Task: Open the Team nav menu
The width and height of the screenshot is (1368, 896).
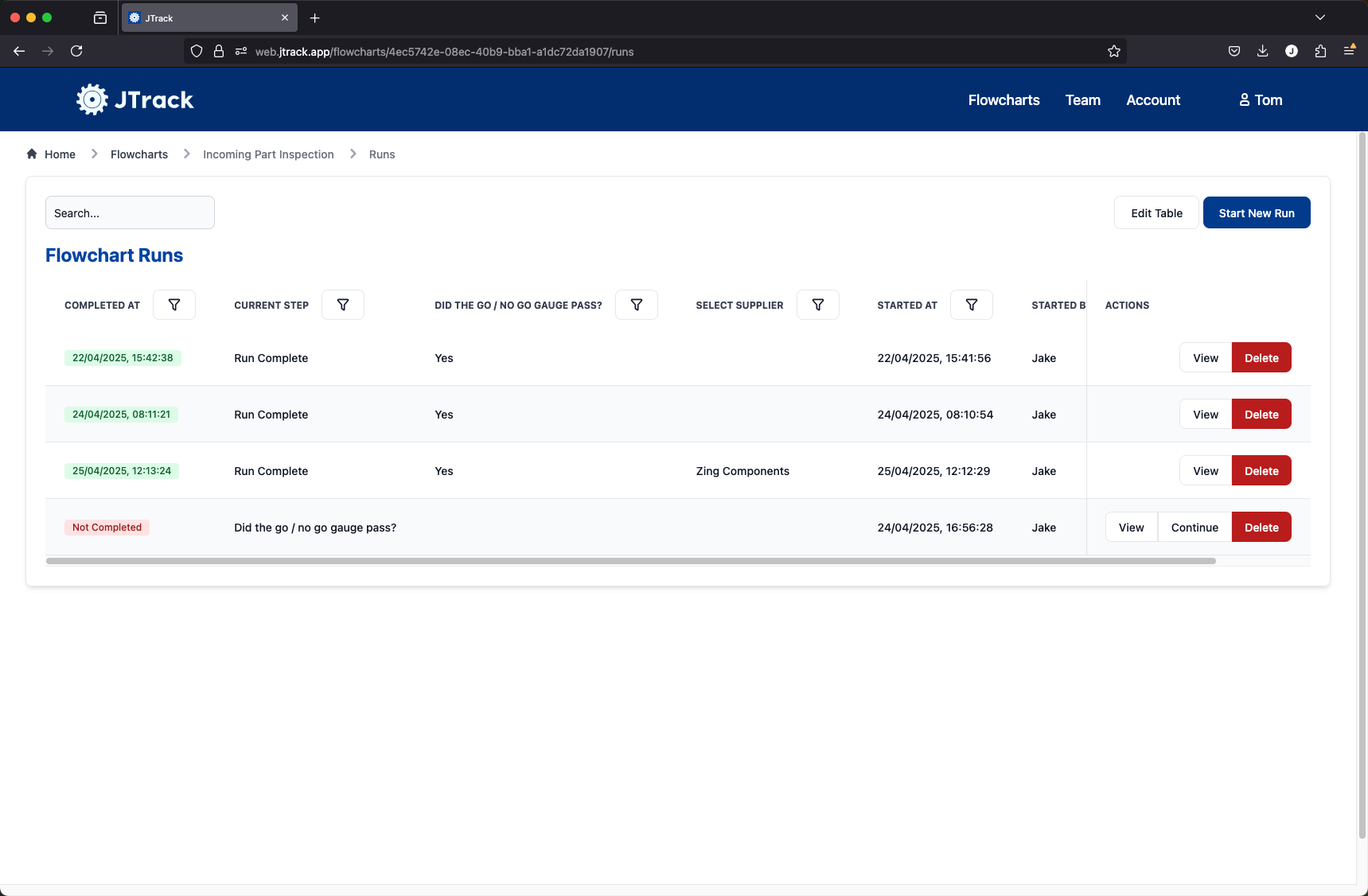Action: point(1082,99)
